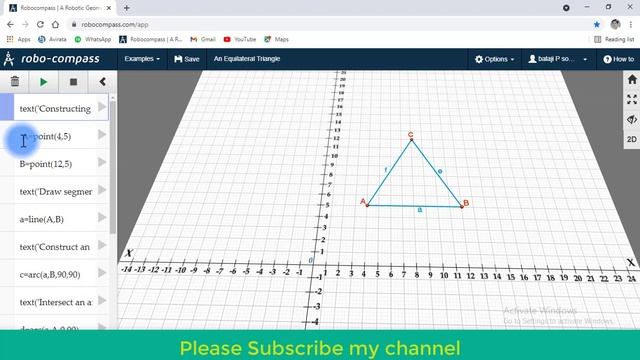Play the text('Intersect an a step arrow

click(102, 301)
